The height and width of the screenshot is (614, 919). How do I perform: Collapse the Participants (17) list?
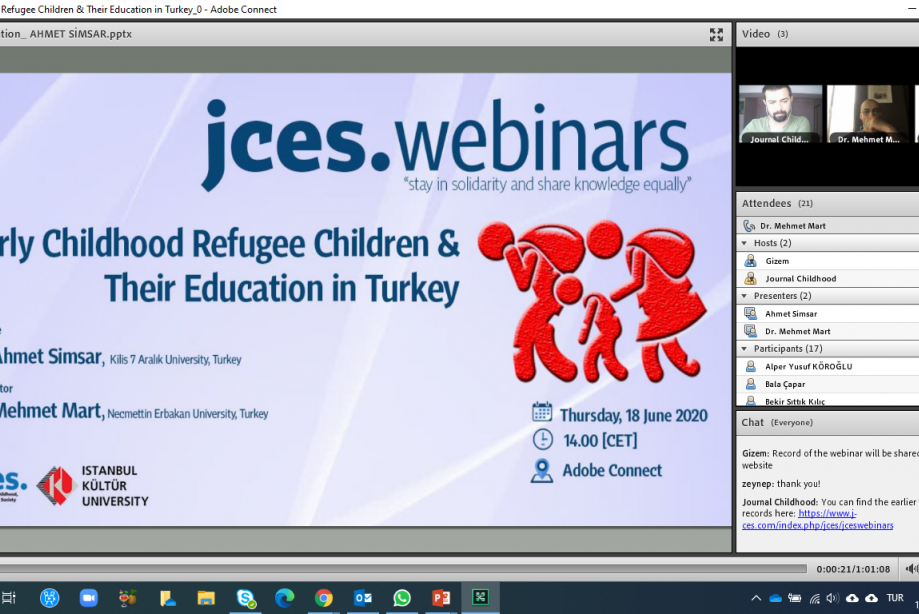tap(743, 348)
